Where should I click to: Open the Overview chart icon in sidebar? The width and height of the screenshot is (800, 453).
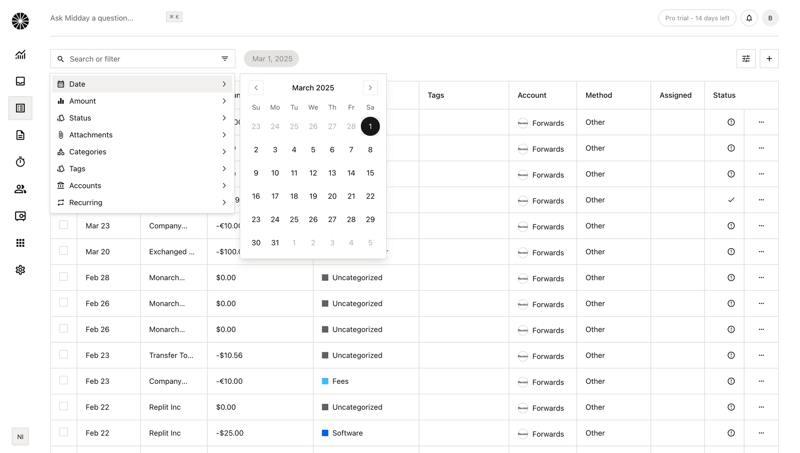pyautogui.click(x=20, y=55)
